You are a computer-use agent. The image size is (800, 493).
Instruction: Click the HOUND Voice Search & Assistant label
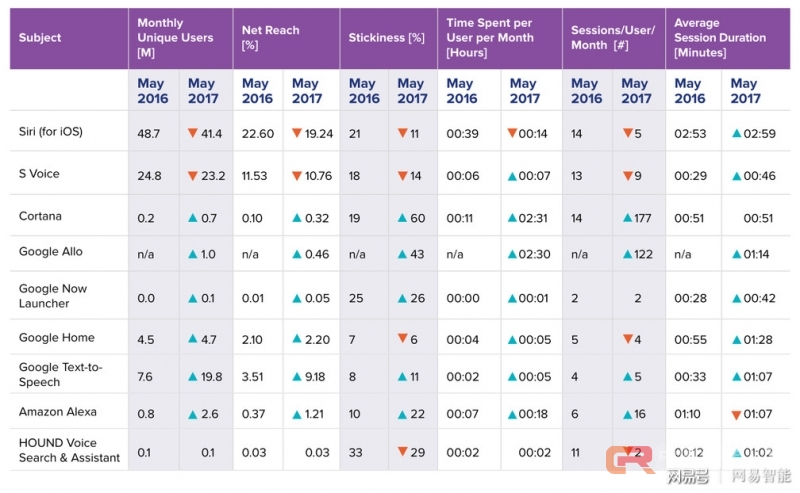pos(69,451)
